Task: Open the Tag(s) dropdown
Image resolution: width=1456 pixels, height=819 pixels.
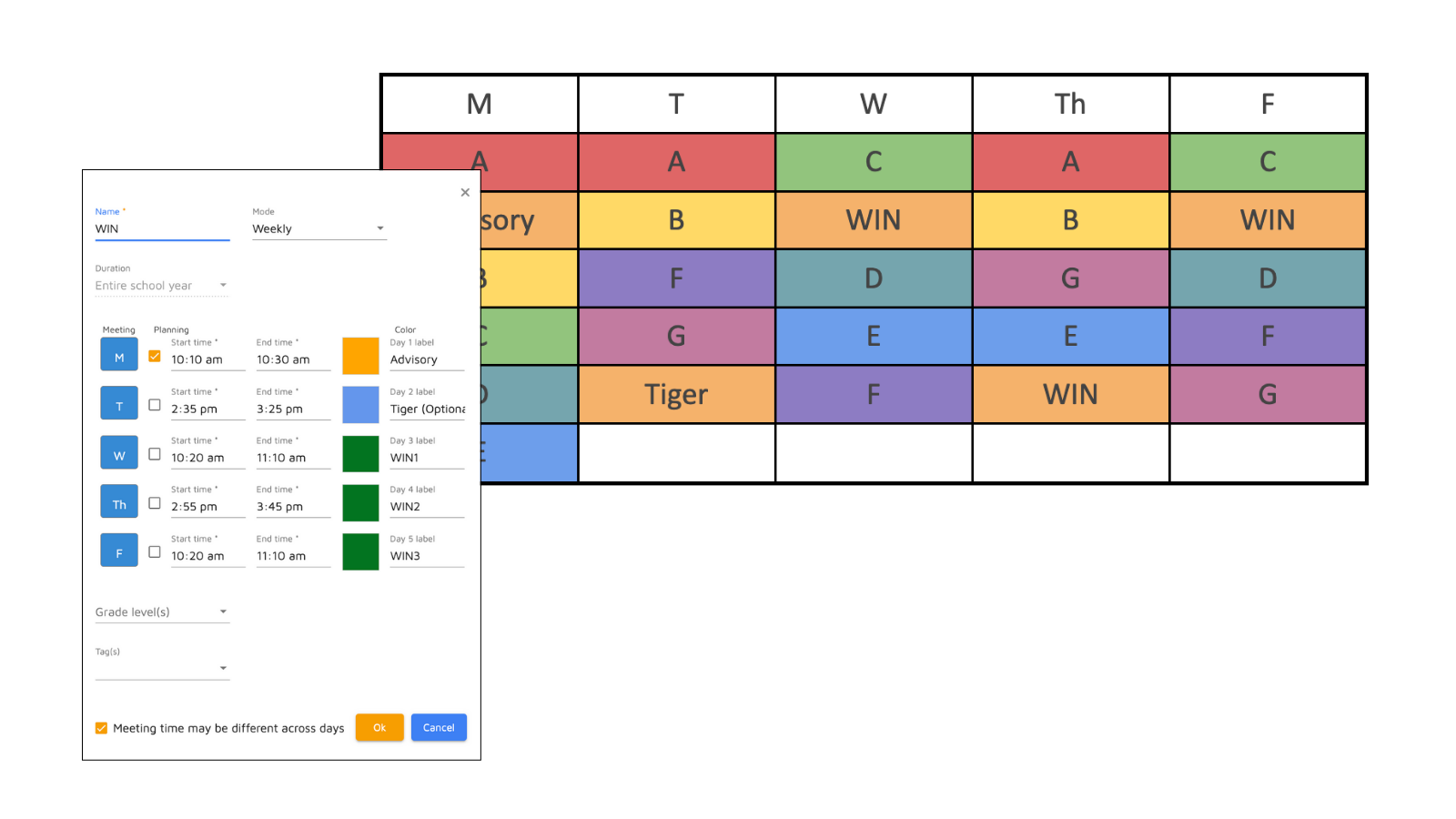Action: point(162,668)
